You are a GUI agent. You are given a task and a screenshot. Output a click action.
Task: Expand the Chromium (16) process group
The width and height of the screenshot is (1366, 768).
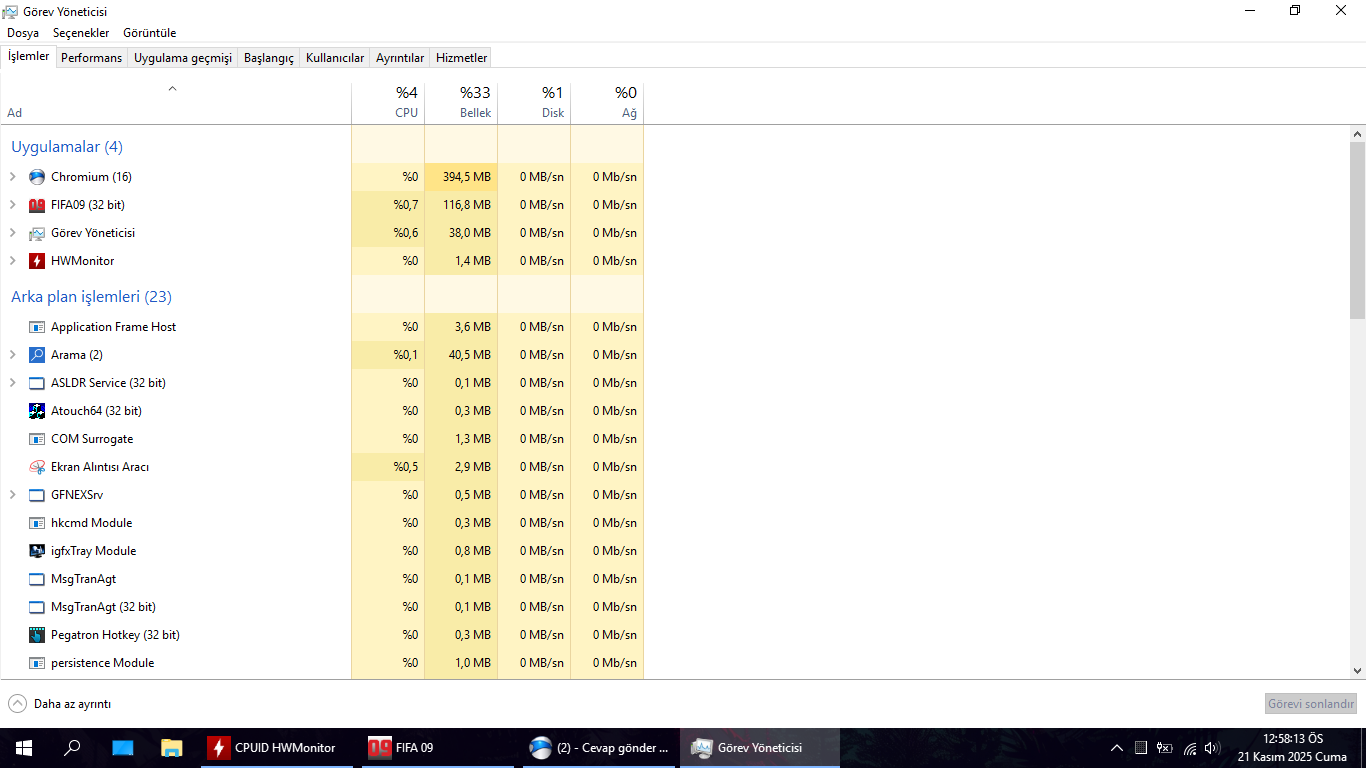pos(13,177)
